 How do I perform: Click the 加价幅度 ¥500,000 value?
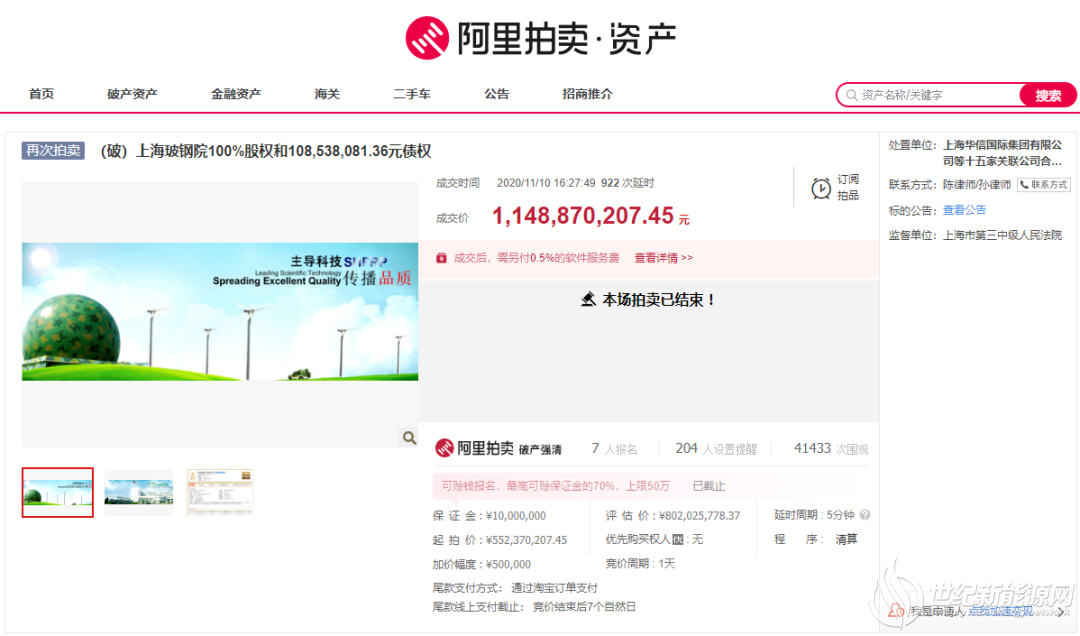click(508, 564)
